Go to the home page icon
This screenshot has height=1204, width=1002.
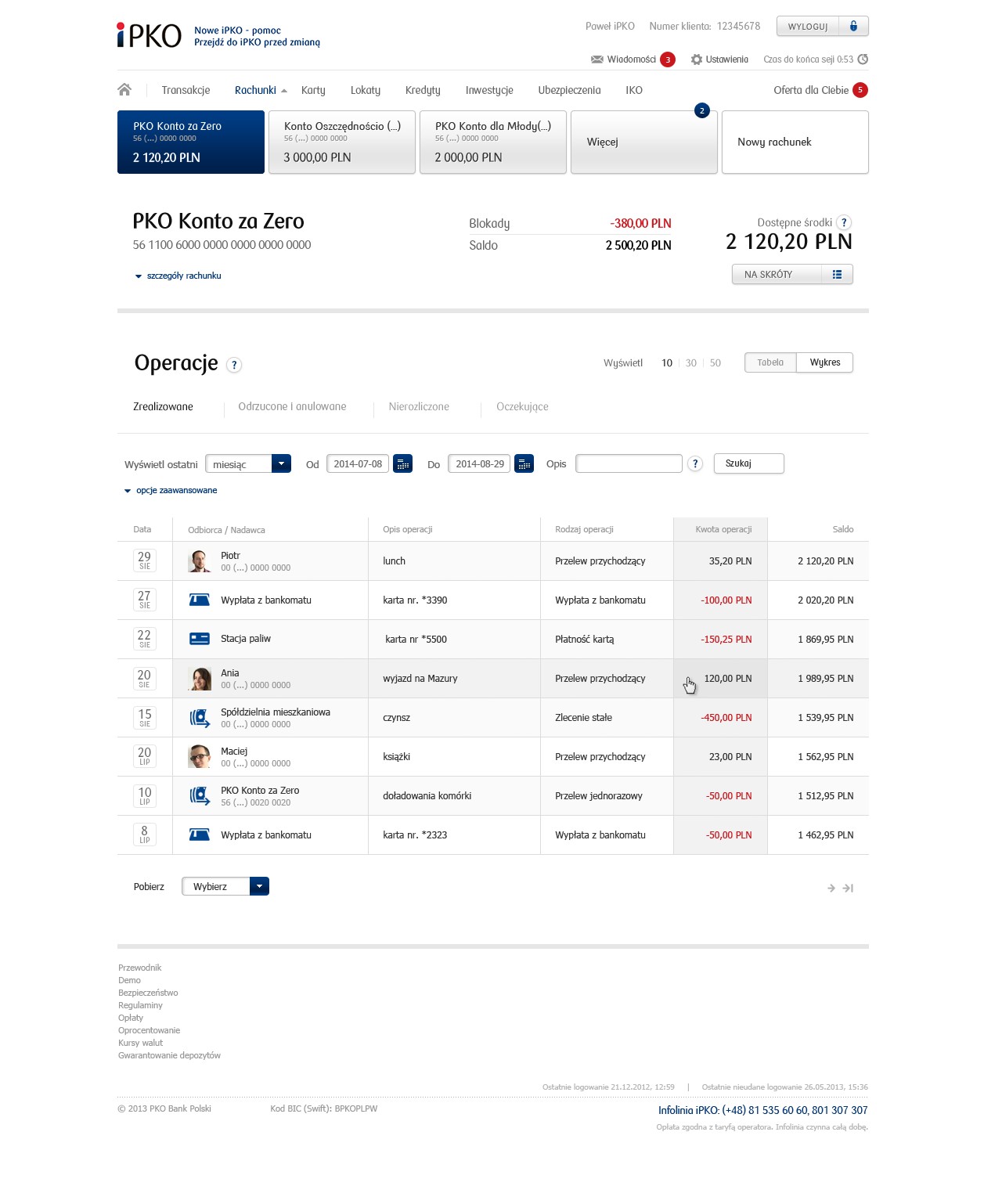pos(124,89)
